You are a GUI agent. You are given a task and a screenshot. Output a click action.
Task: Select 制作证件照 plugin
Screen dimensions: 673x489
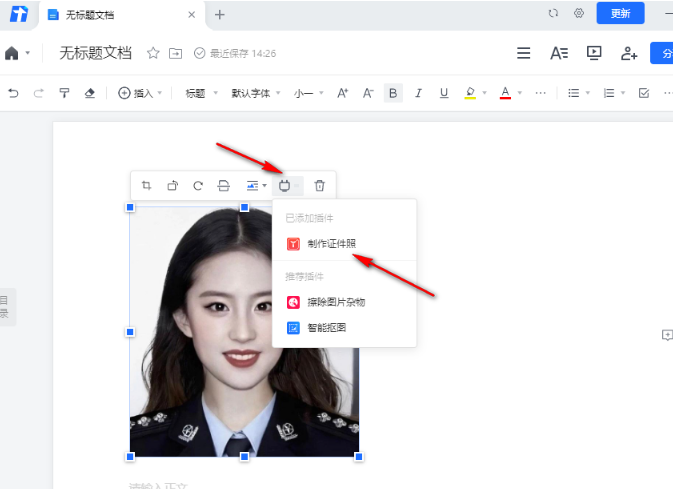coord(344,244)
